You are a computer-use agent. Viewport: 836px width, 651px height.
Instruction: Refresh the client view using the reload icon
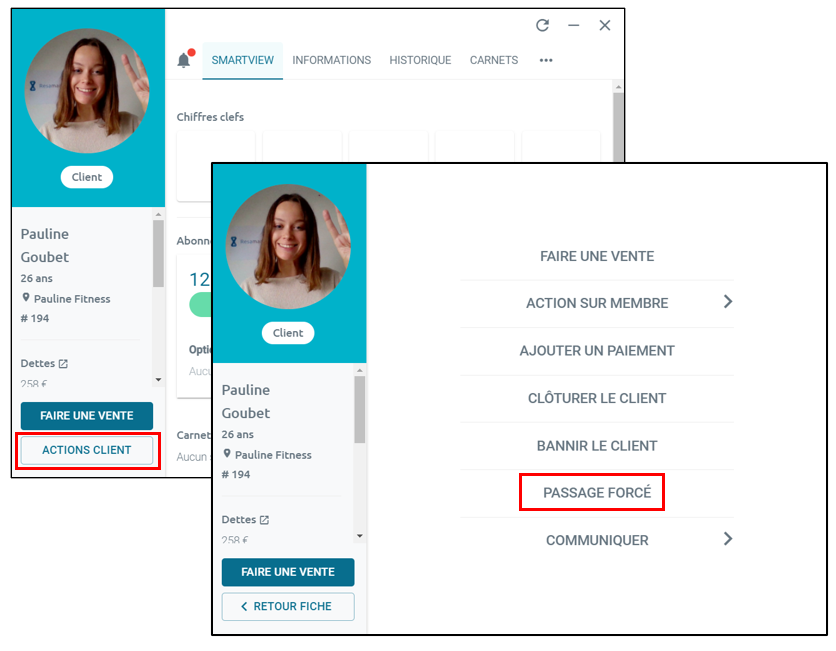[543, 26]
